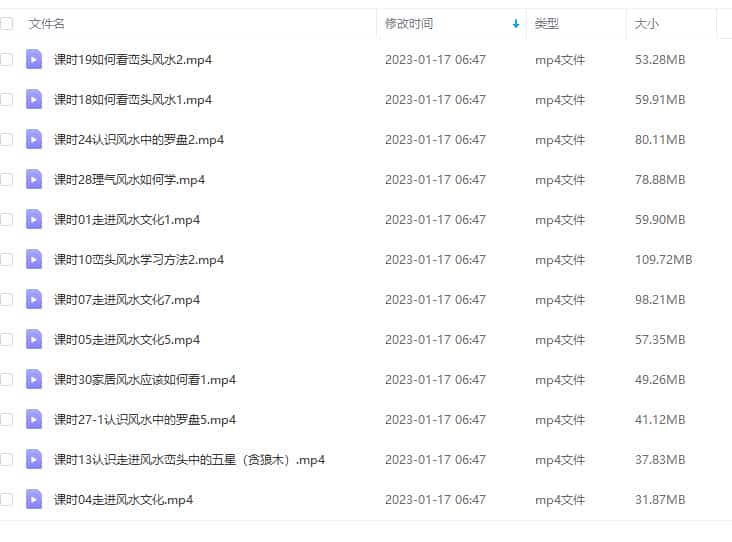Check the box for 课时05走进风水文化5.mp4
The height and width of the screenshot is (542, 732).
click(6, 339)
